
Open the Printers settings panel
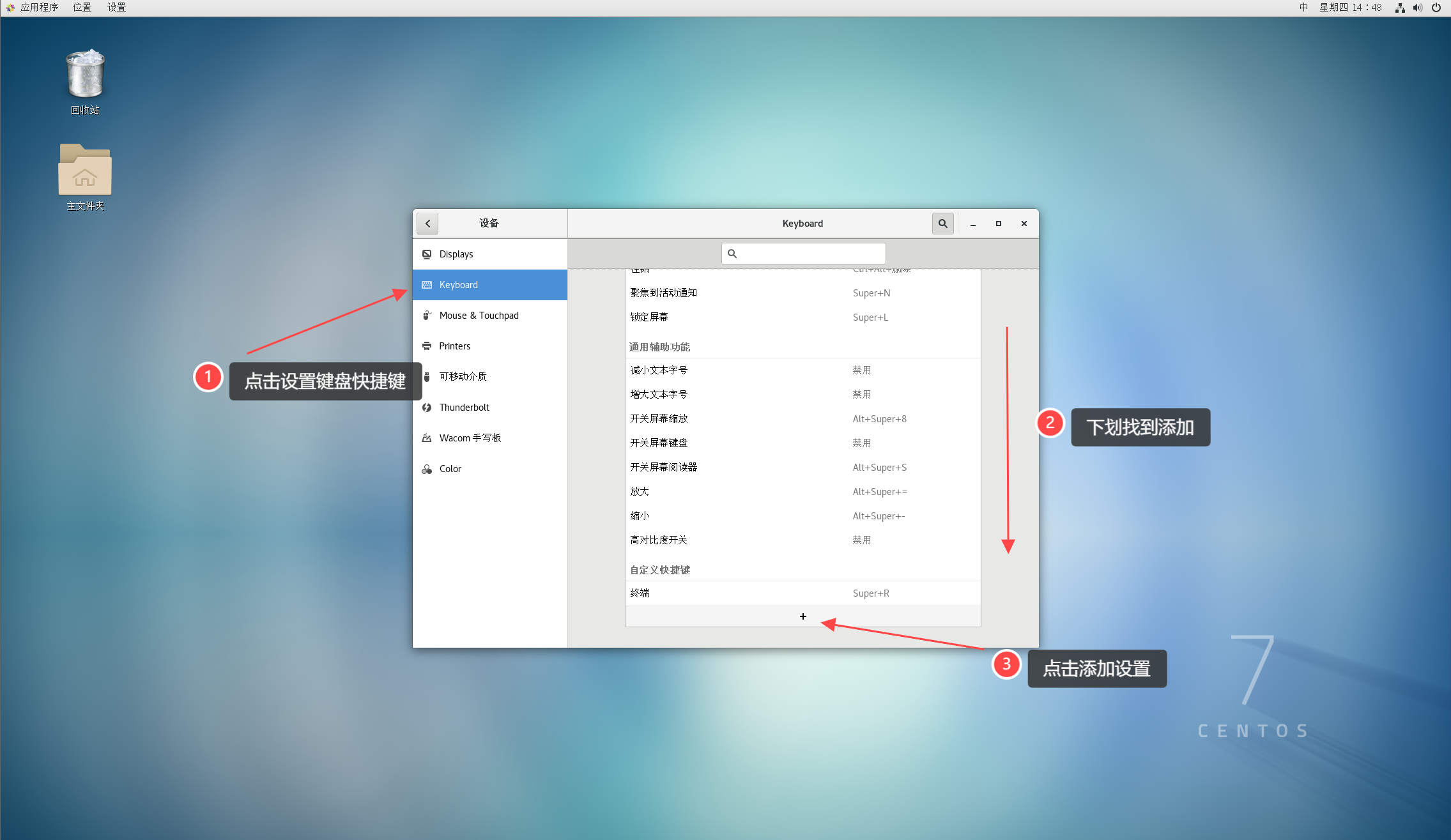coord(490,346)
